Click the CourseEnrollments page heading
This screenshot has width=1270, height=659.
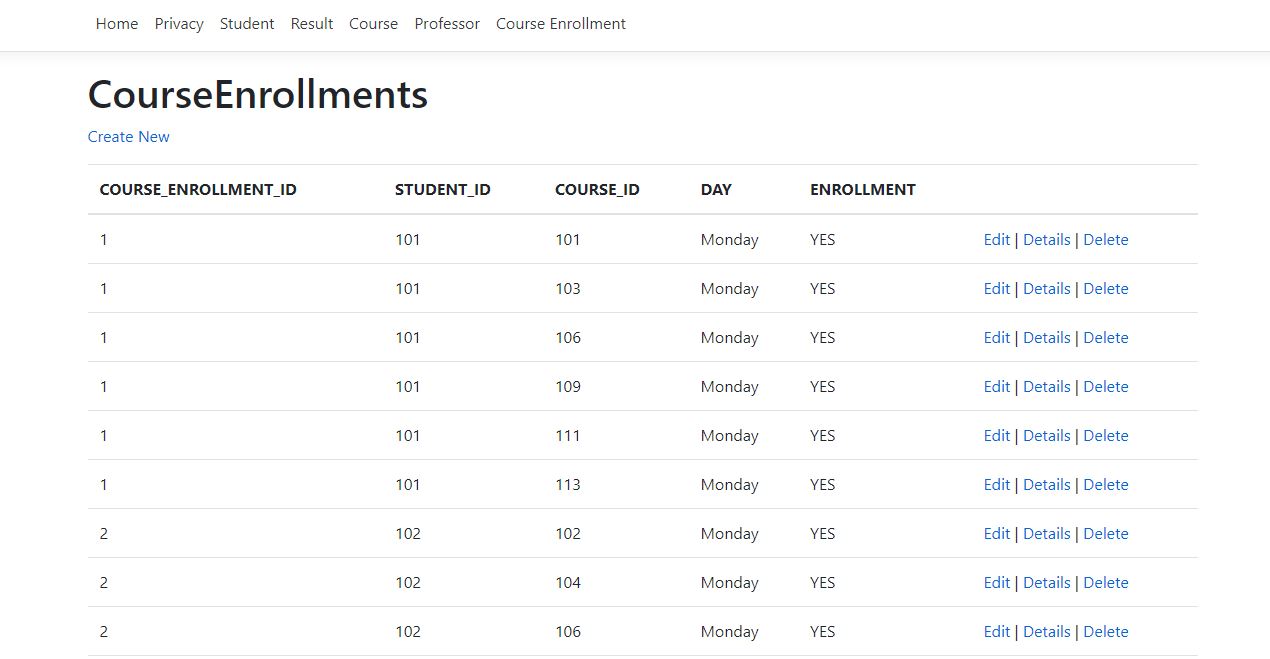point(257,94)
